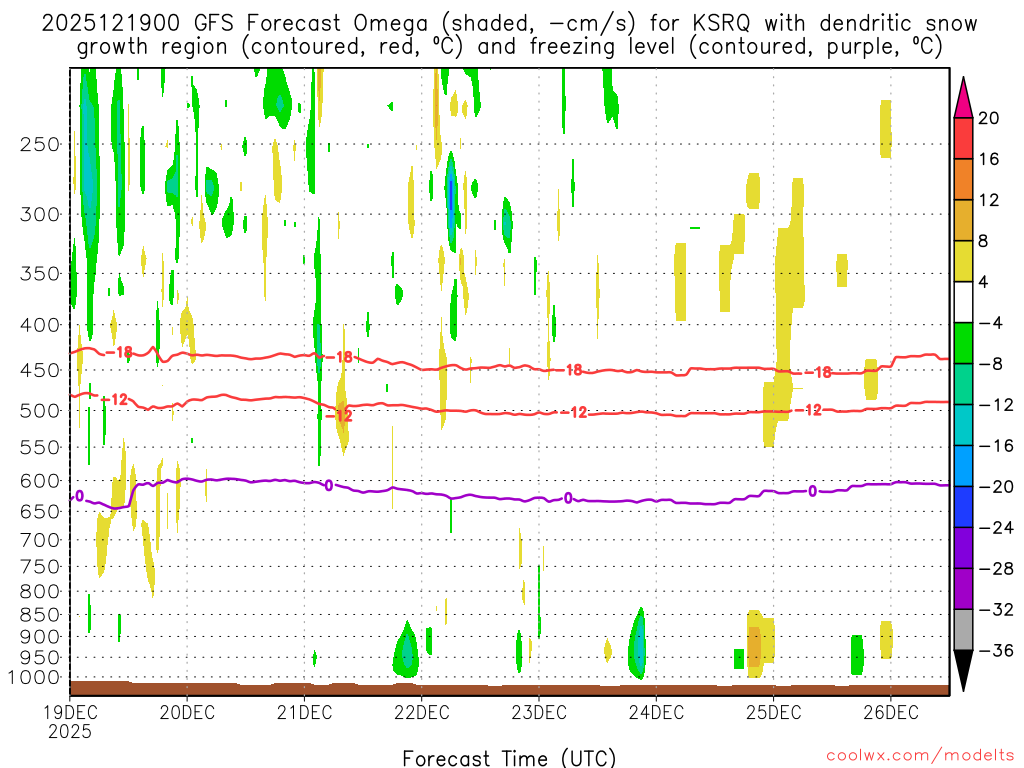Click the 21DEC time axis label
1024x768 pixels.
click(x=304, y=712)
